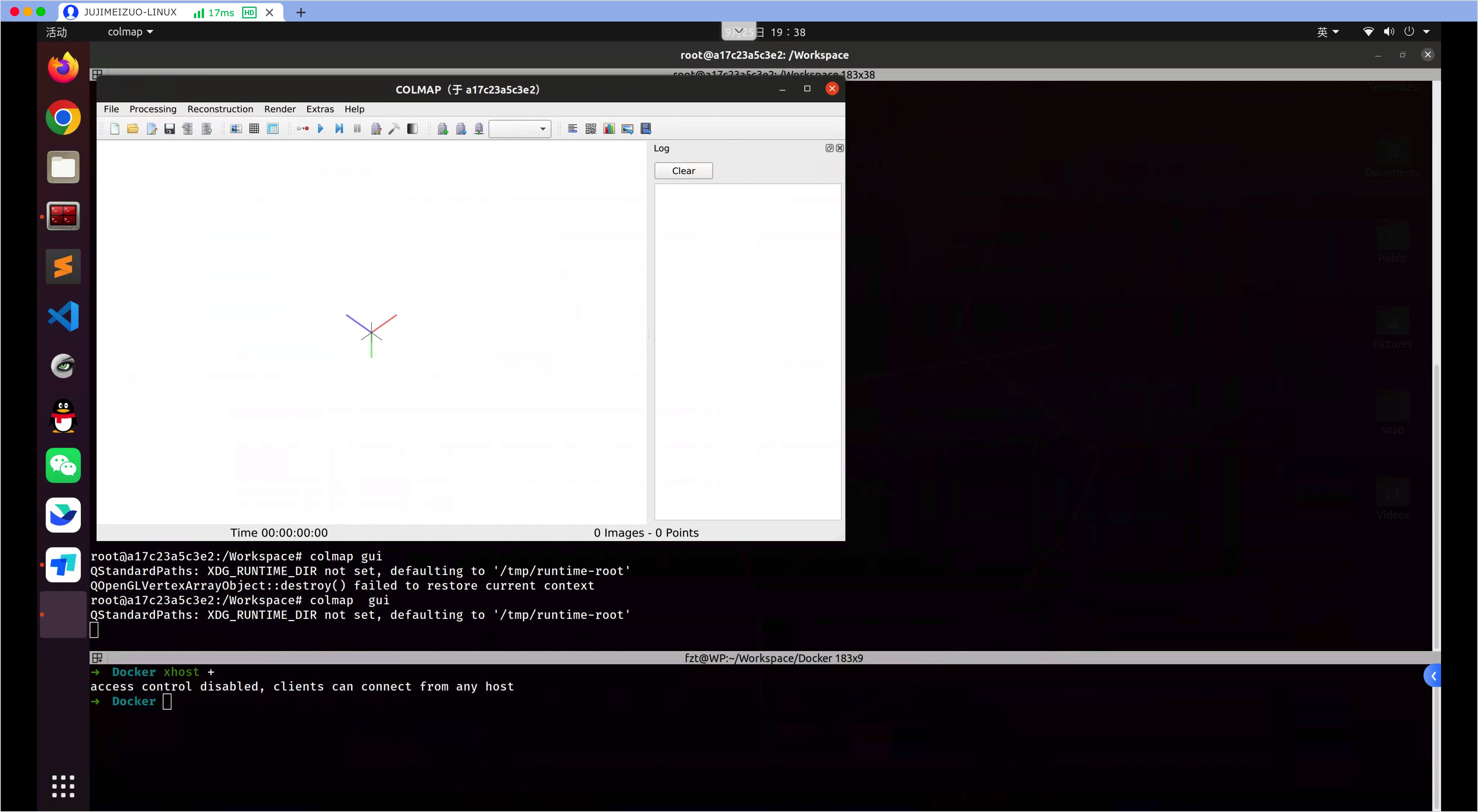Click the grab movie film icon

point(646,129)
